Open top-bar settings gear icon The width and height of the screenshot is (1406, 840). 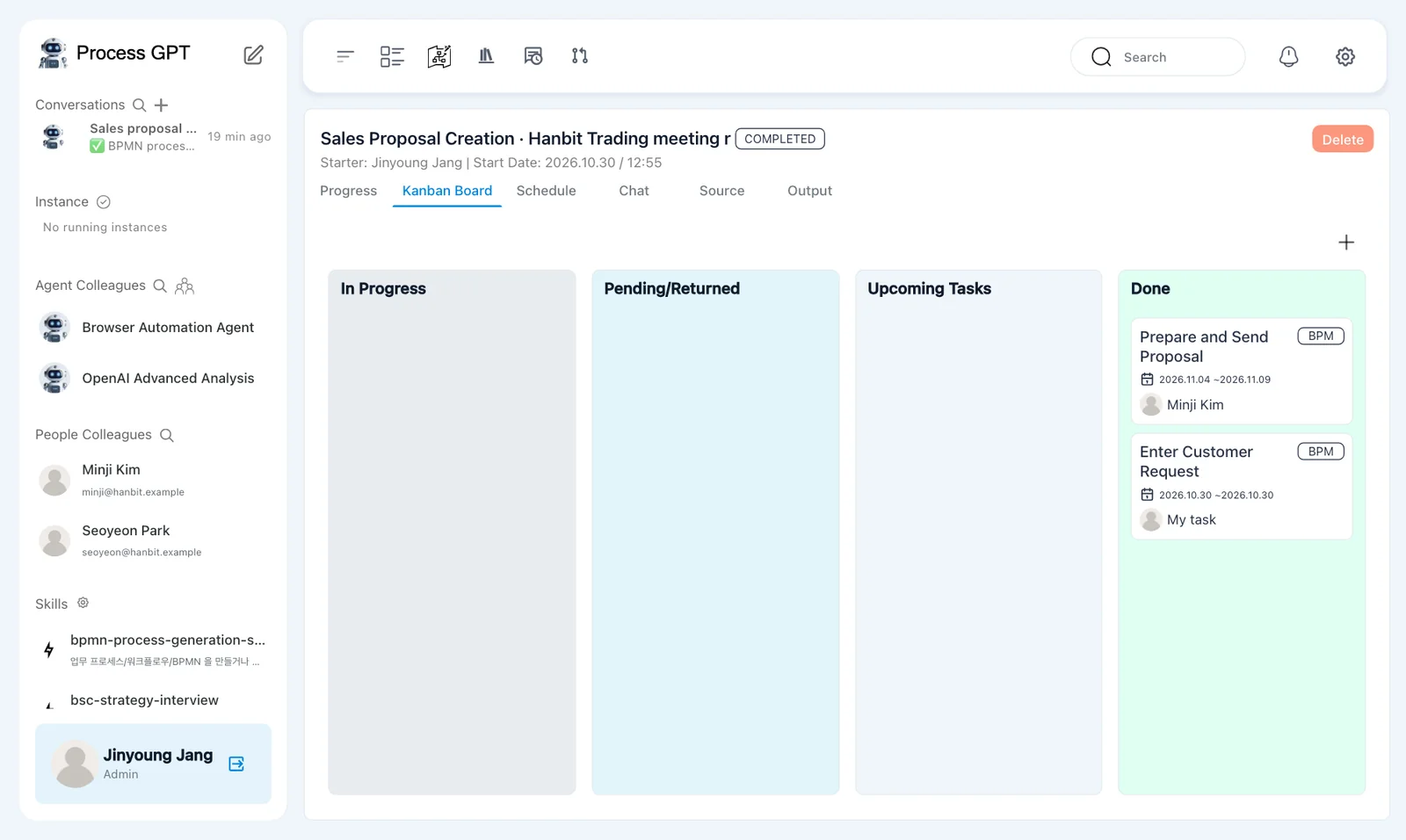pyautogui.click(x=1345, y=56)
